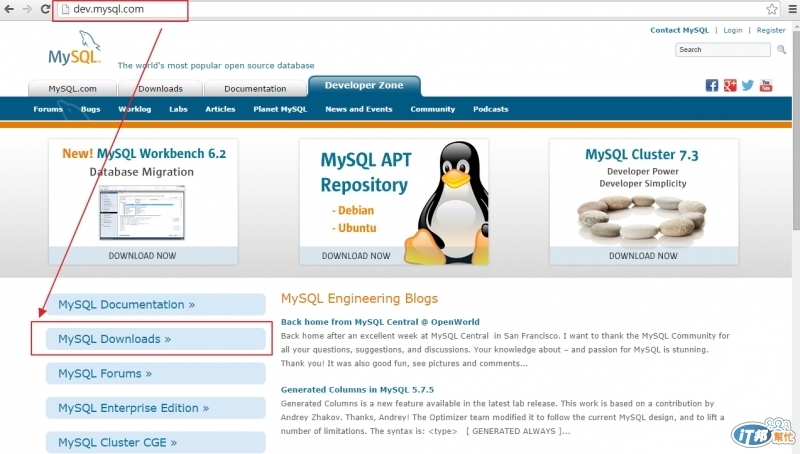Go to Forums in blue navbar
Viewport: 800px width, 454px height.
point(48,109)
